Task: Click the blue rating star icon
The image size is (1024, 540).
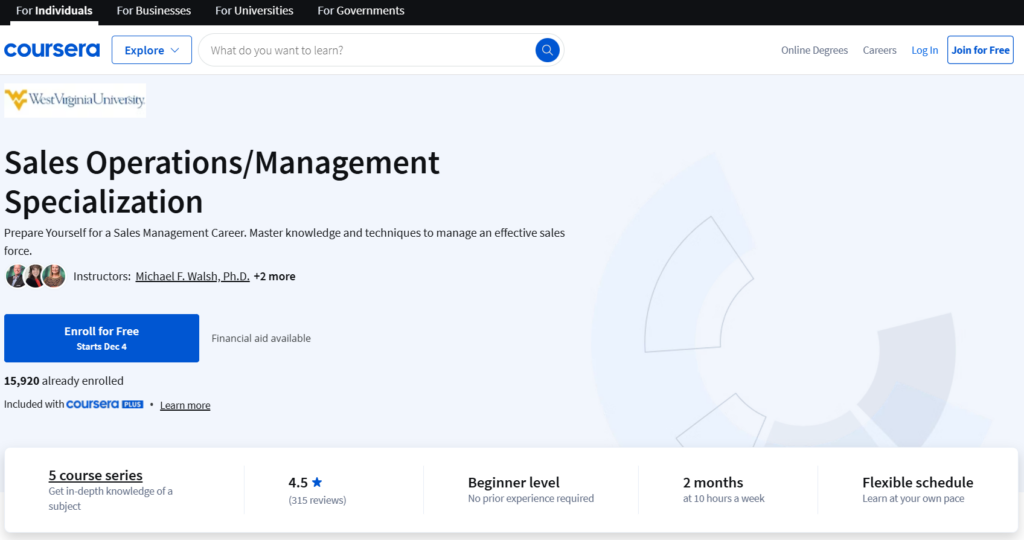Action: [317, 482]
